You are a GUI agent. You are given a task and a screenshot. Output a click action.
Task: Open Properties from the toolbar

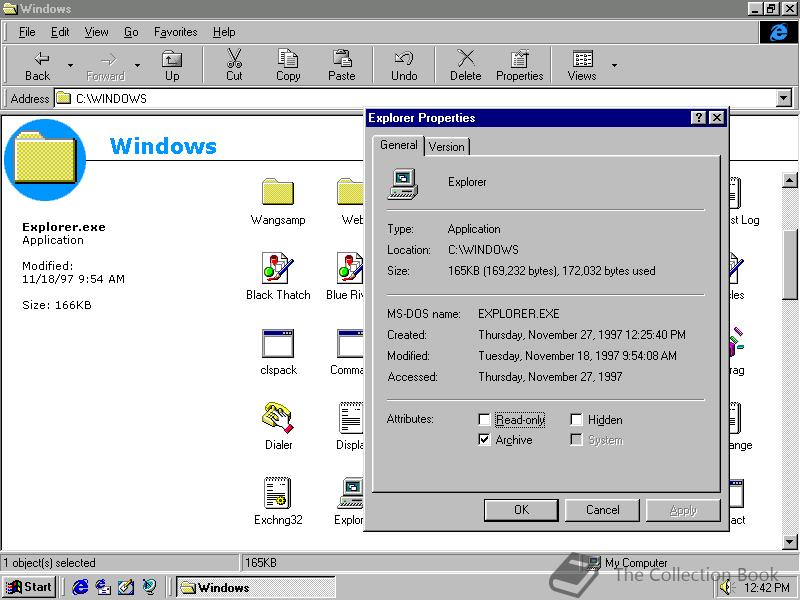tap(519, 65)
